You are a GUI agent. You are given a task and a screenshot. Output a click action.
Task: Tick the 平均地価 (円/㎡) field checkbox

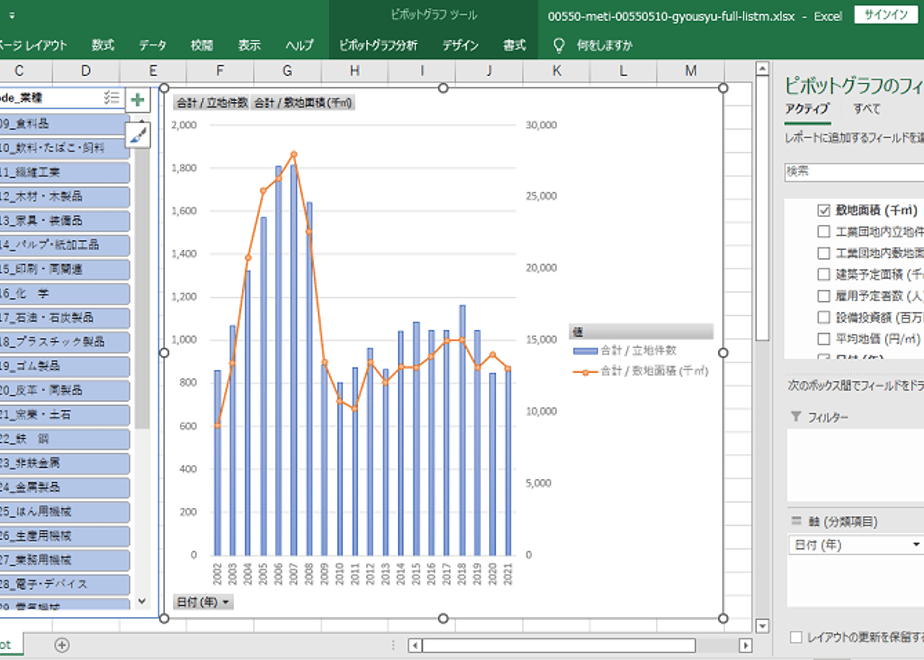(x=824, y=338)
